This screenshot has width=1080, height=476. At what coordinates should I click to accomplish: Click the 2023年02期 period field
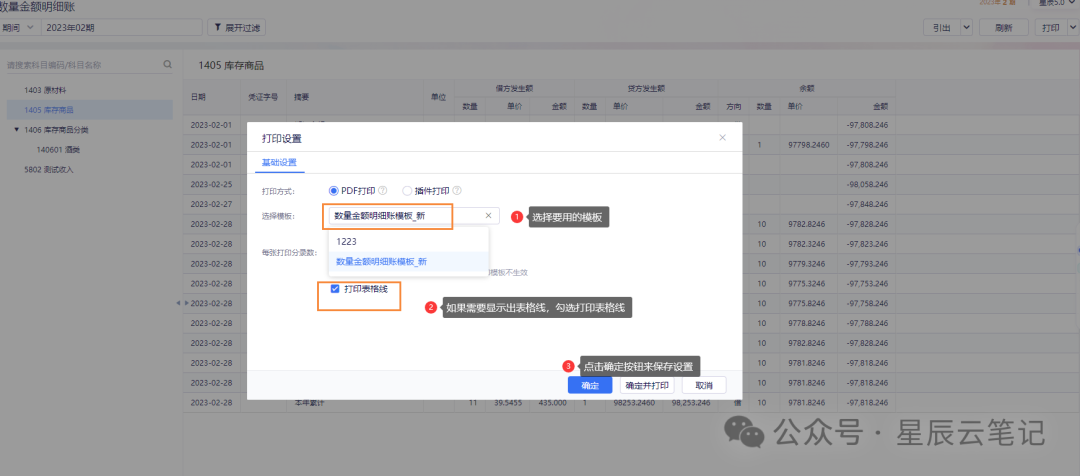(122, 28)
